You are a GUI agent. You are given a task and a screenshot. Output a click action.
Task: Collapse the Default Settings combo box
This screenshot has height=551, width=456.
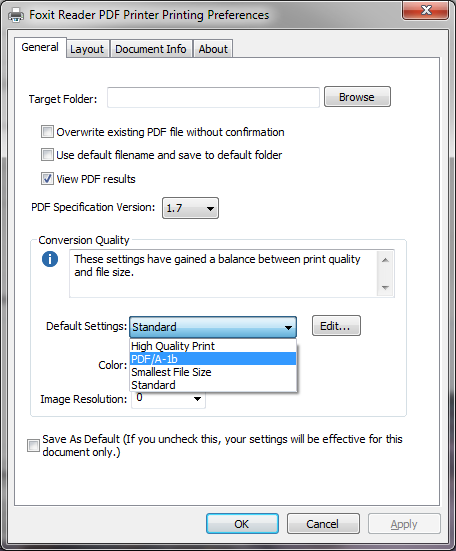coord(213,327)
